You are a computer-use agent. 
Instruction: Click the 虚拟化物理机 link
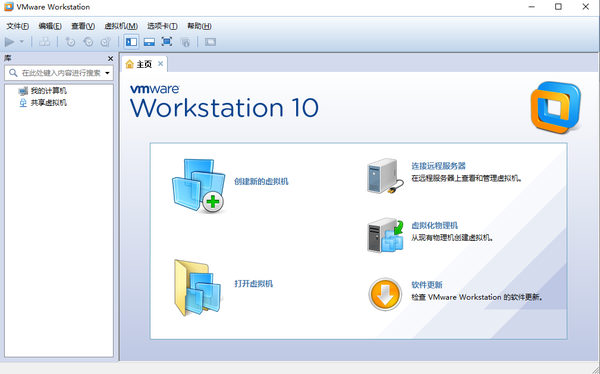[x=435, y=225]
